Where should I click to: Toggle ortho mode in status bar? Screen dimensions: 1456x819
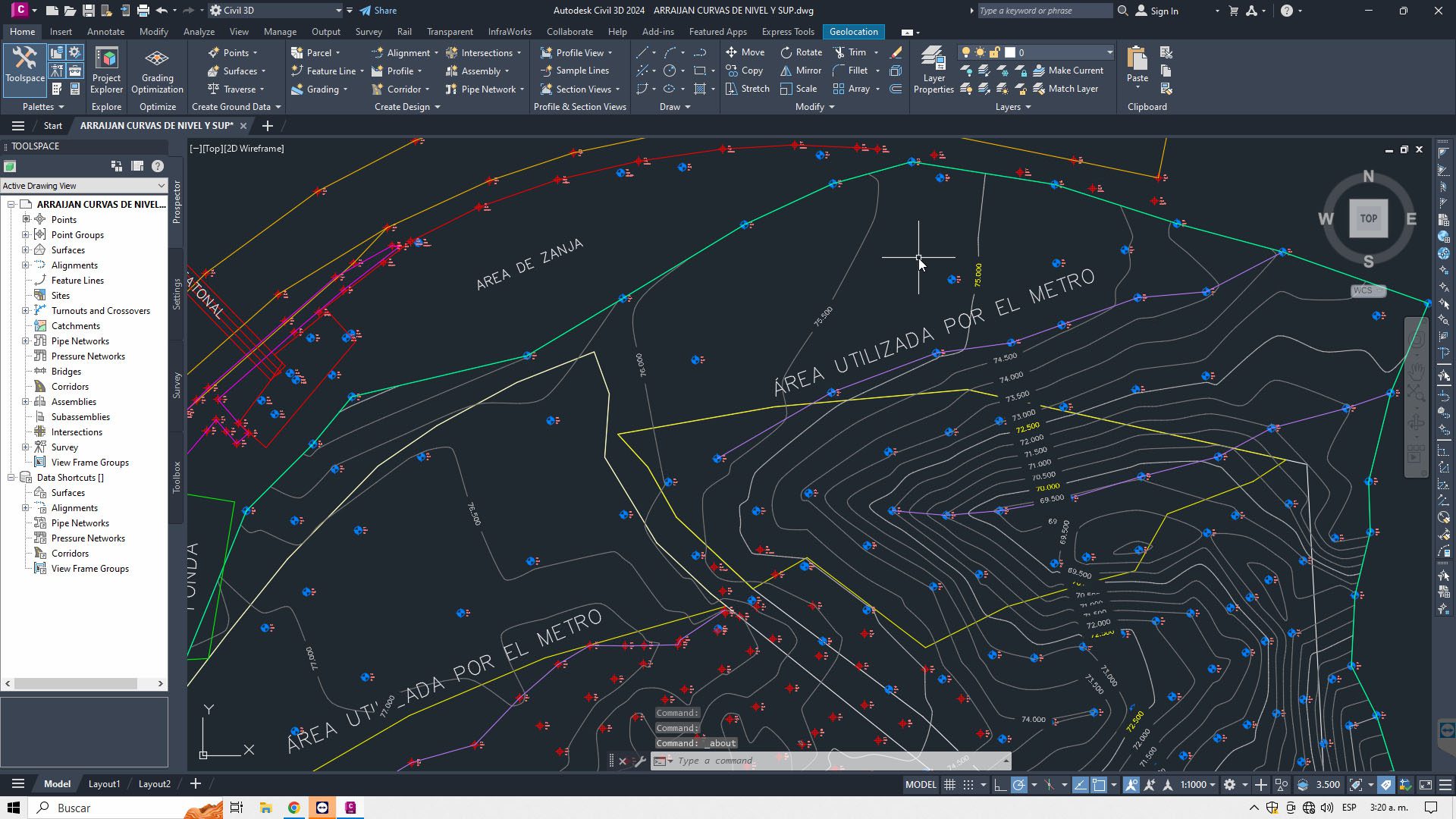click(1000, 785)
